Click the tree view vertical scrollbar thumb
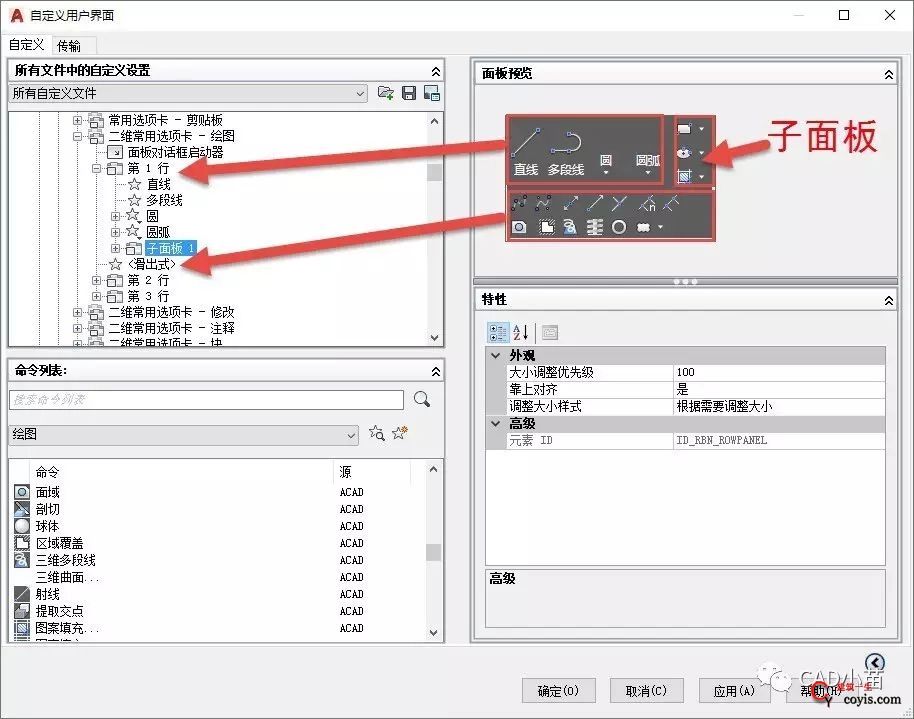914x719 pixels. (x=434, y=172)
